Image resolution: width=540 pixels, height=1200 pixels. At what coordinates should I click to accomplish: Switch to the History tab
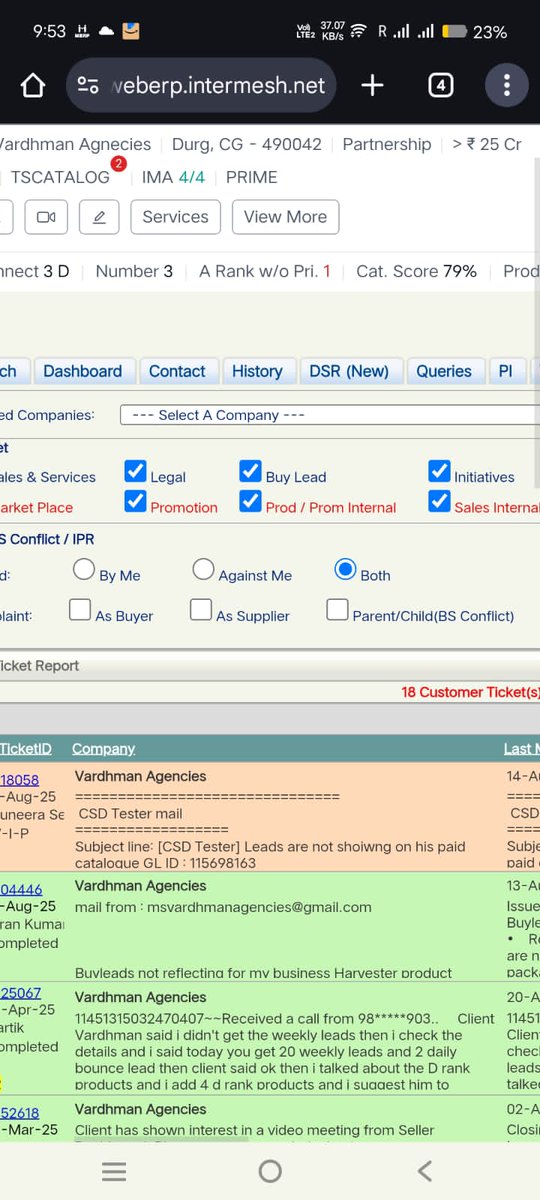257,371
